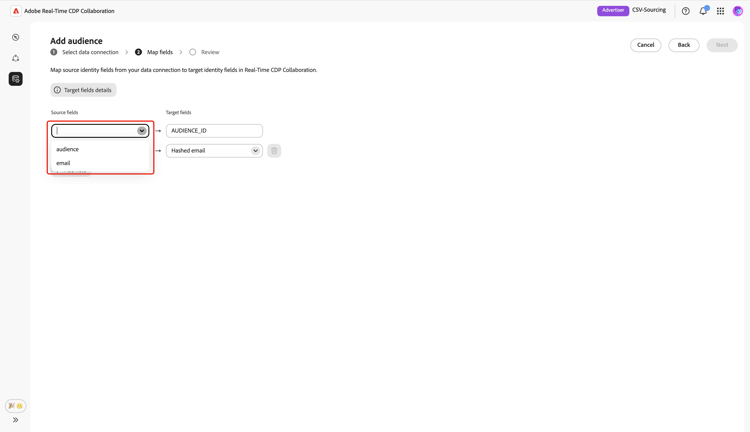The width and height of the screenshot is (750, 432).
Task: Open the app switcher grid icon
Action: 720,11
